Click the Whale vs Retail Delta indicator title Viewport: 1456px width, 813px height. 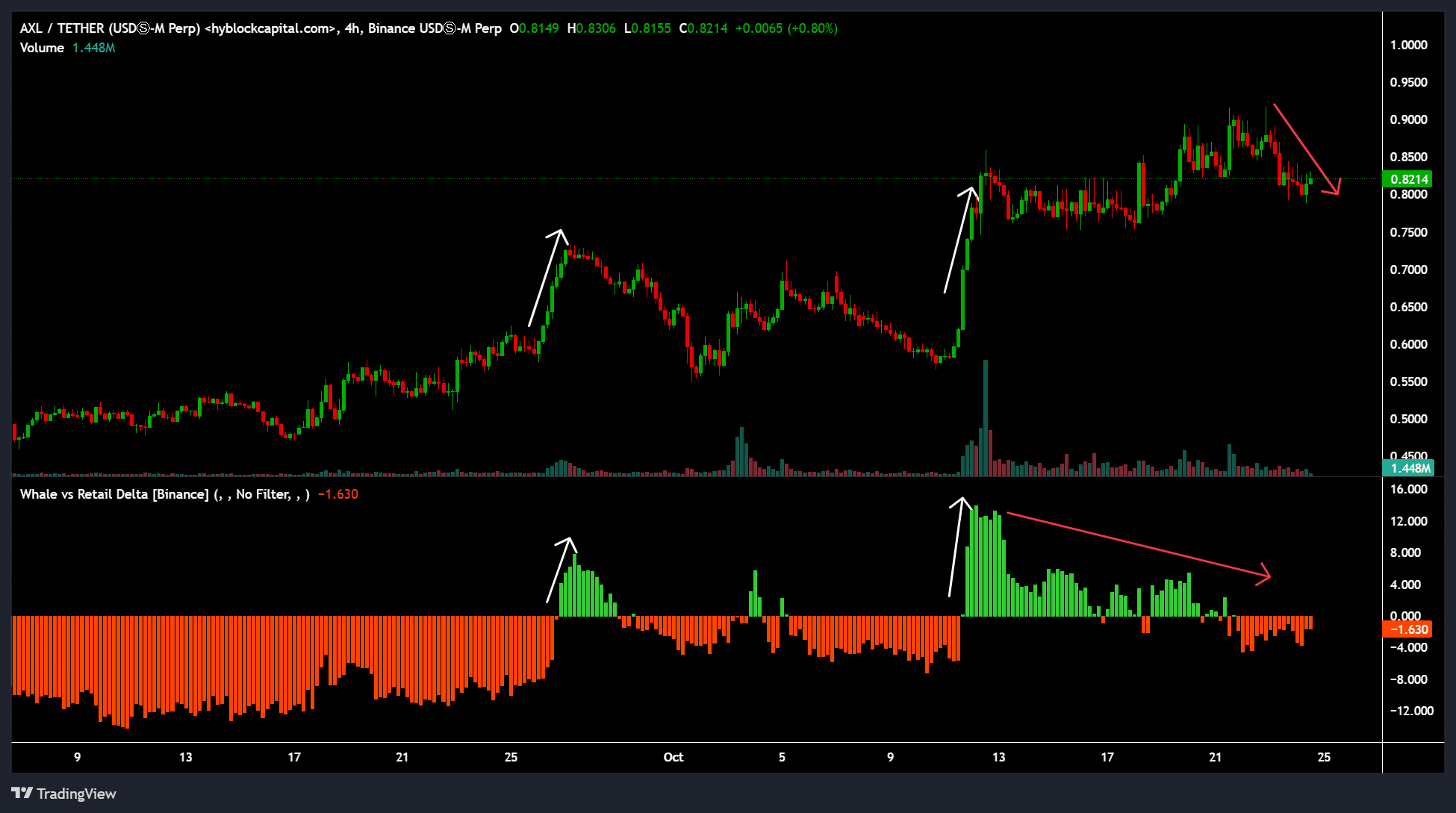[x=164, y=494]
